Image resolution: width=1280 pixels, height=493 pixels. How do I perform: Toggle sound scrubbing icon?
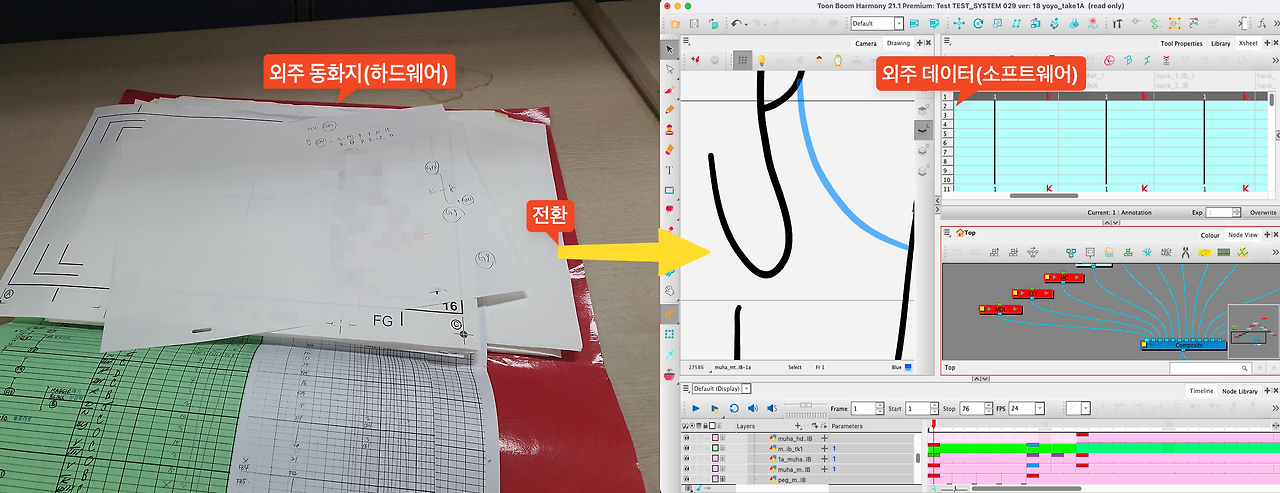point(772,409)
